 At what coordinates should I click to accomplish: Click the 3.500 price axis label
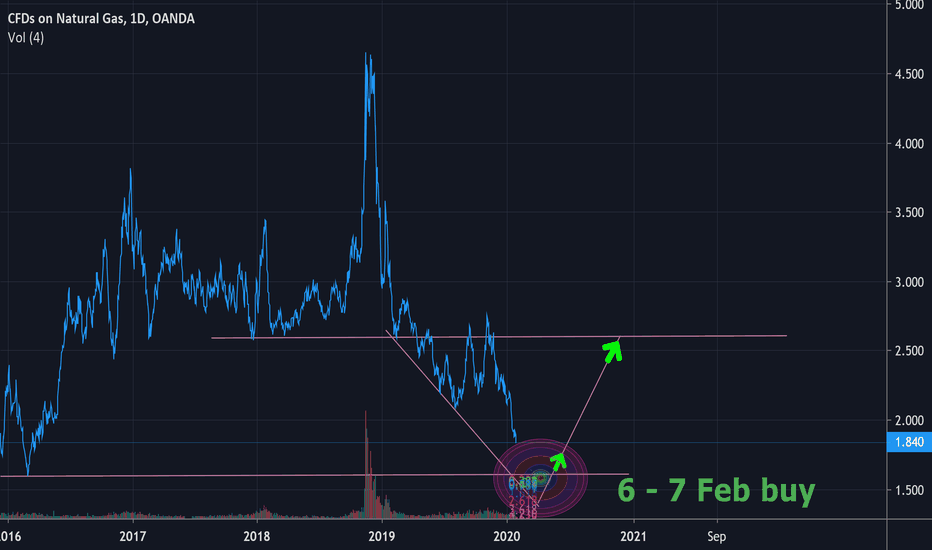(909, 213)
